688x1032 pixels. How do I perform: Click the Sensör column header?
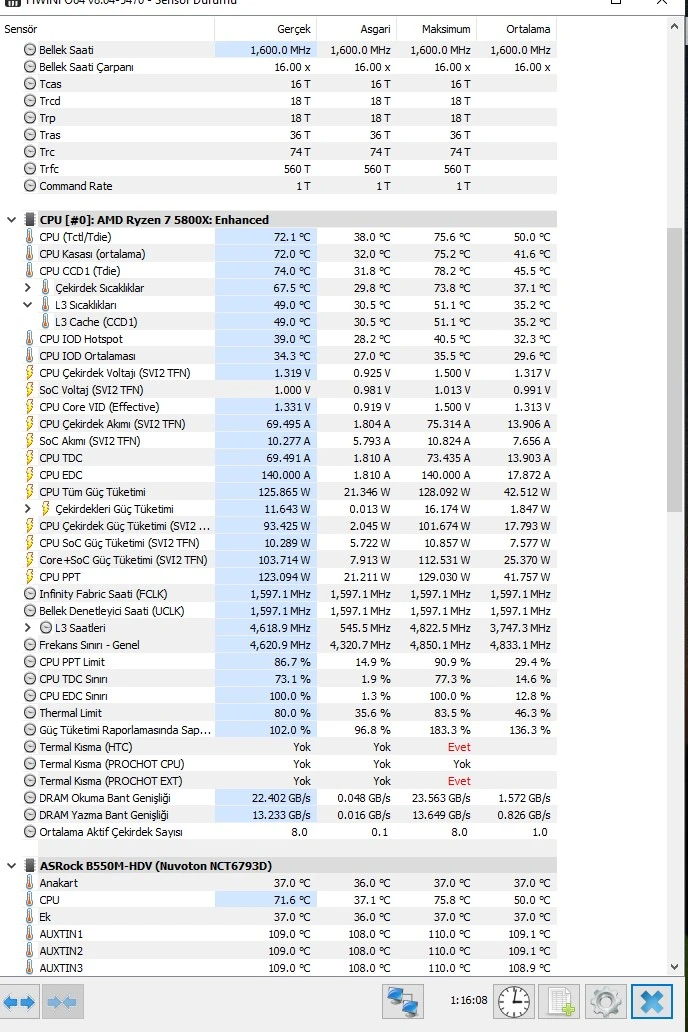107,29
